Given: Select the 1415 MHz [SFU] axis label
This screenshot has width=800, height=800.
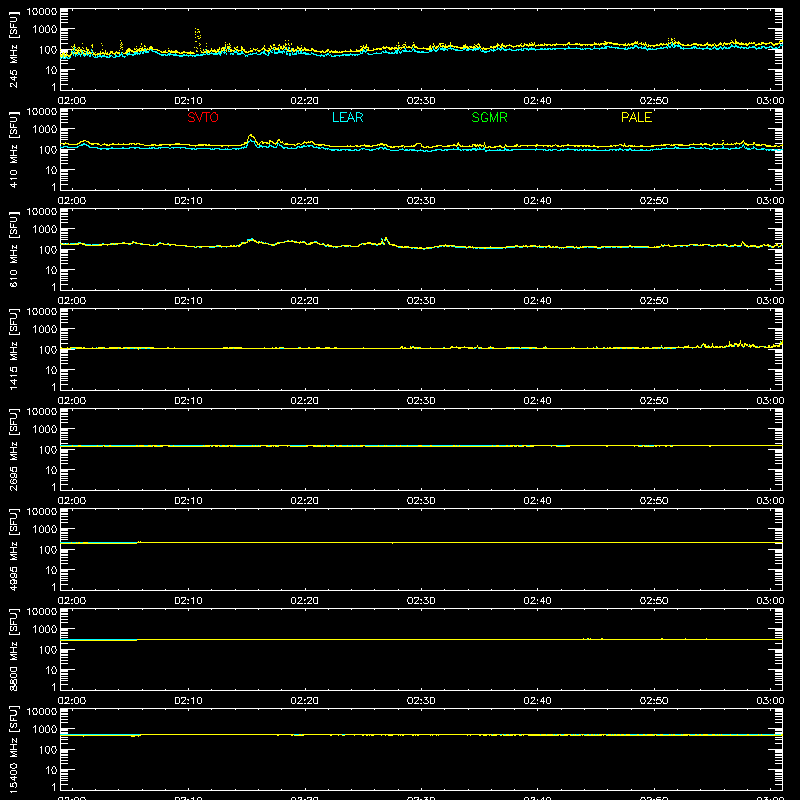Looking at the screenshot, I should [x=14, y=349].
